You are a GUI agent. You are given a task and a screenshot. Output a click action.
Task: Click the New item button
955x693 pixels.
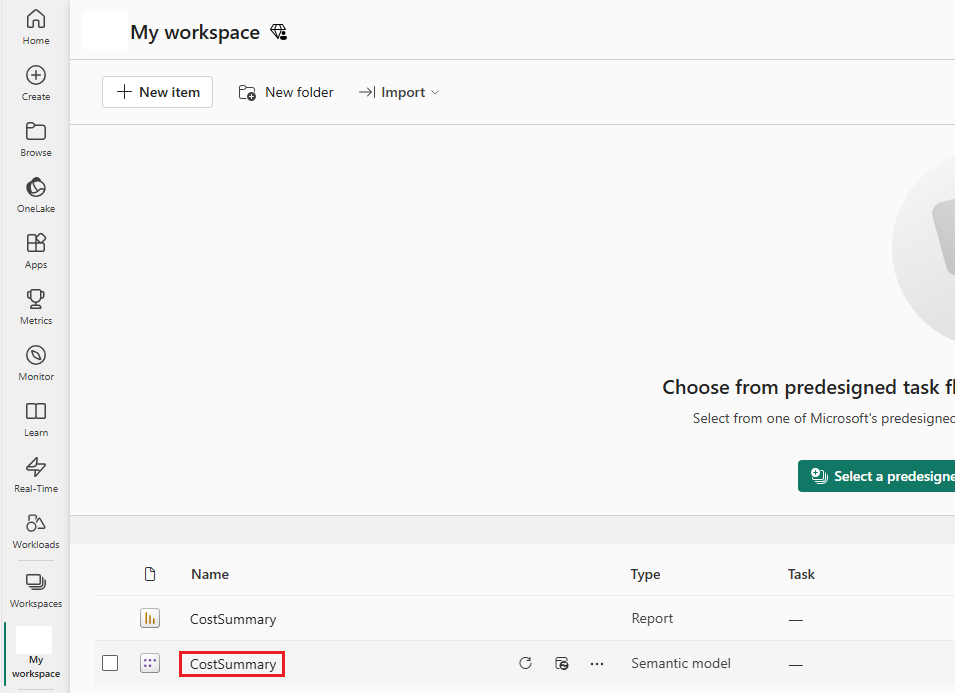pyautogui.click(x=157, y=92)
